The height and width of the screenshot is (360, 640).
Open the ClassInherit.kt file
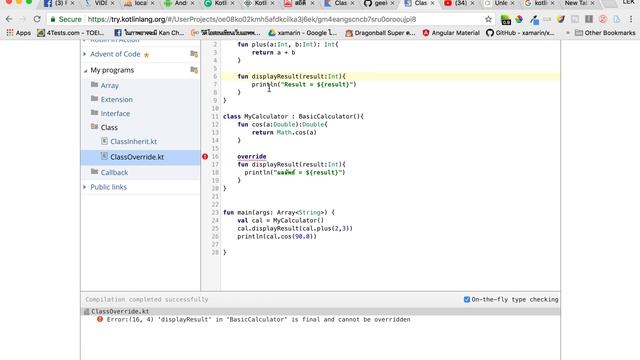[x=133, y=141]
